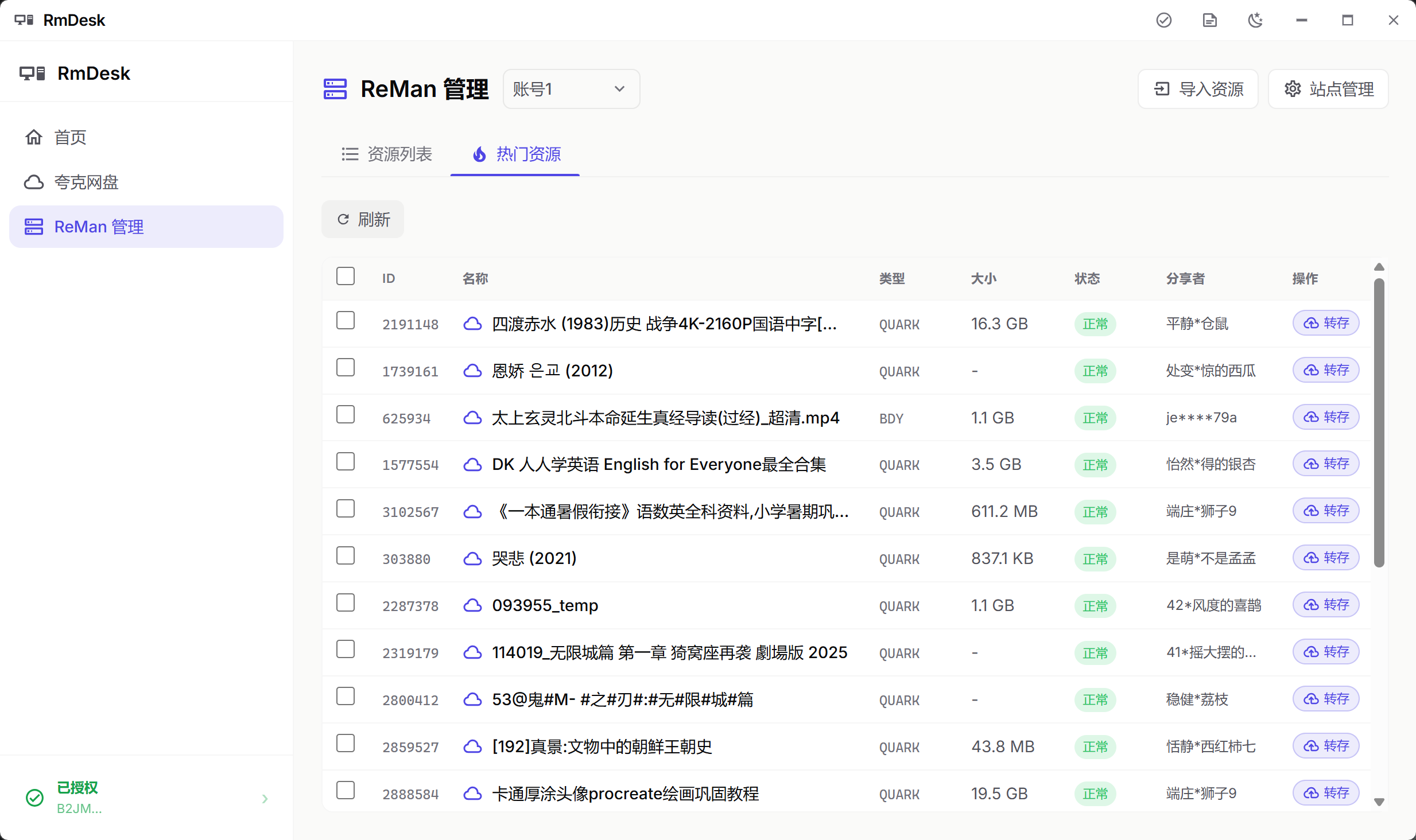1416x840 pixels.
Task: Click cloud icon beside 哭悲 (2021)
Action: pyautogui.click(x=472, y=558)
